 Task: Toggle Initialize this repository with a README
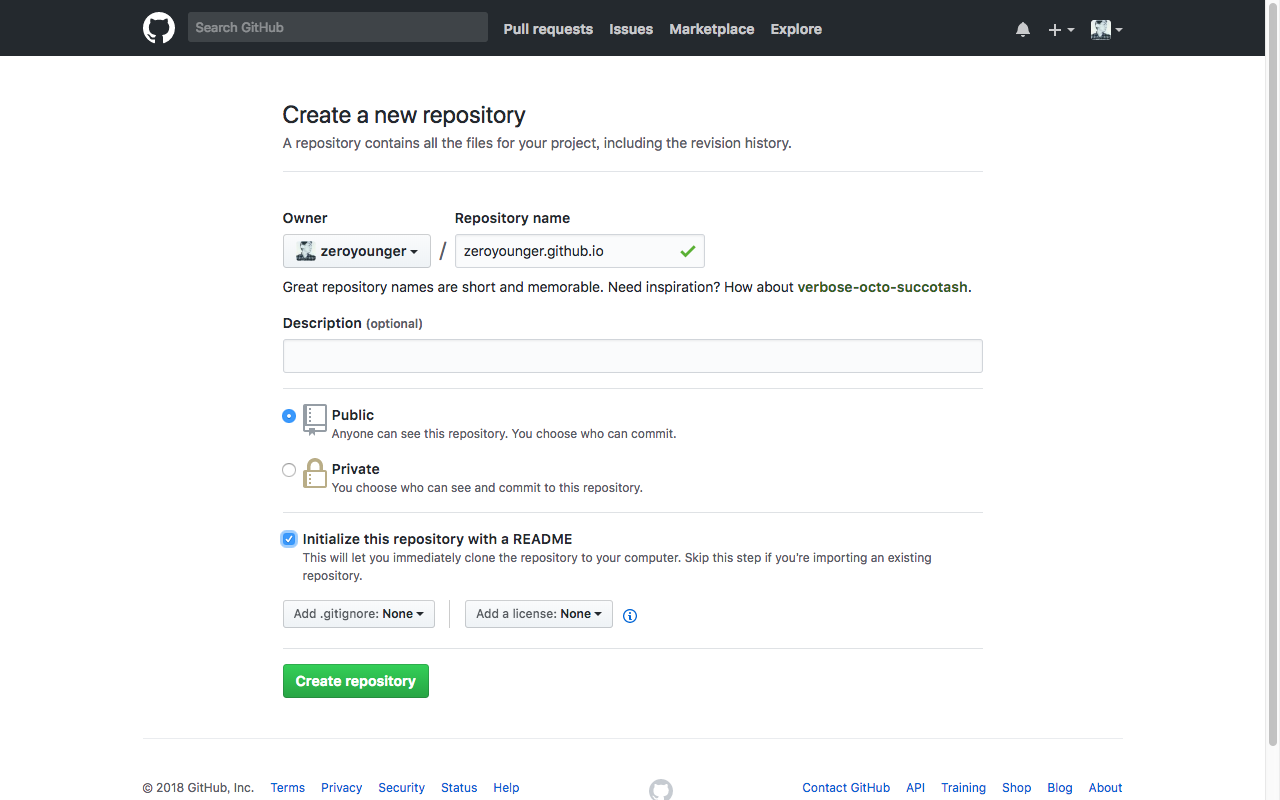pyautogui.click(x=289, y=539)
